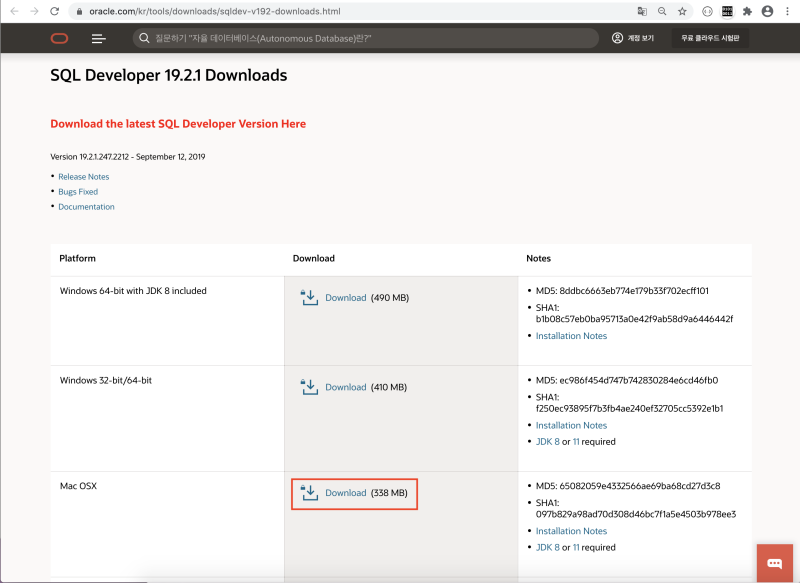Open the Chrome three-dot menu
800x583 pixels.
click(787, 11)
